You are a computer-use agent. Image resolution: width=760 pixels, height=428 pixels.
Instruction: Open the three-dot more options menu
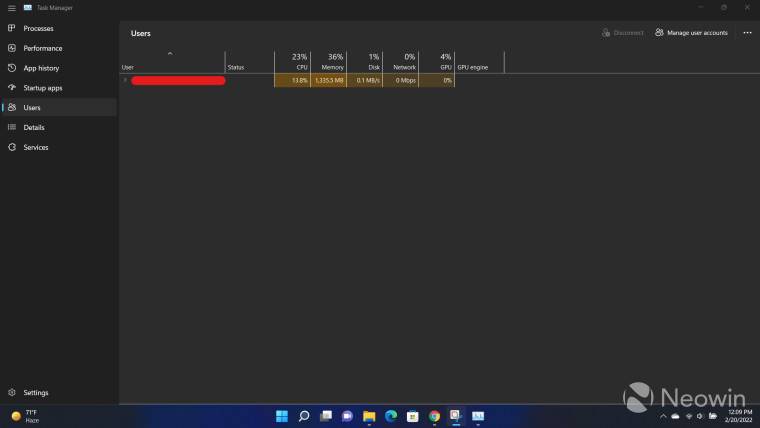[747, 33]
